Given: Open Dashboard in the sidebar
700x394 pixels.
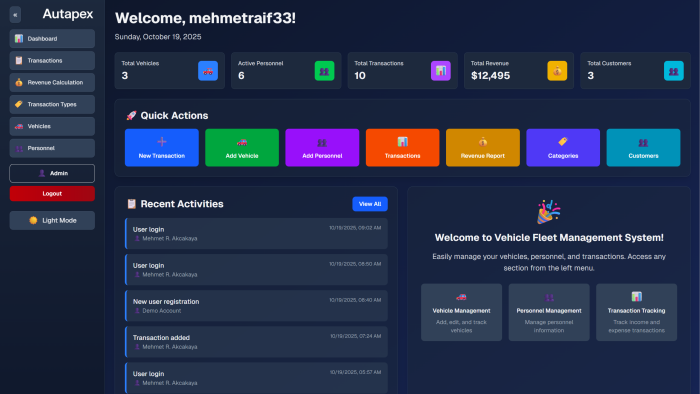Looking at the screenshot, I should coord(52,39).
